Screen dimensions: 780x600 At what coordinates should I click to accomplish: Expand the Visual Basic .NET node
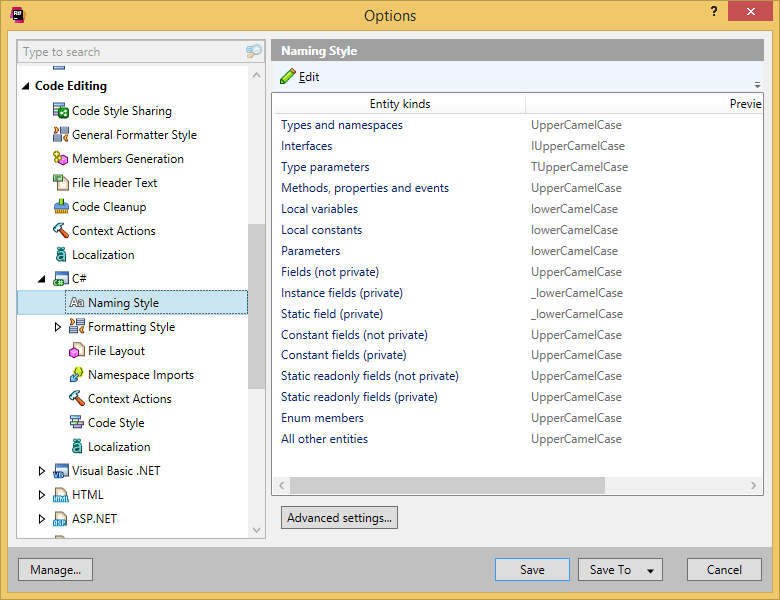(42, 471)
